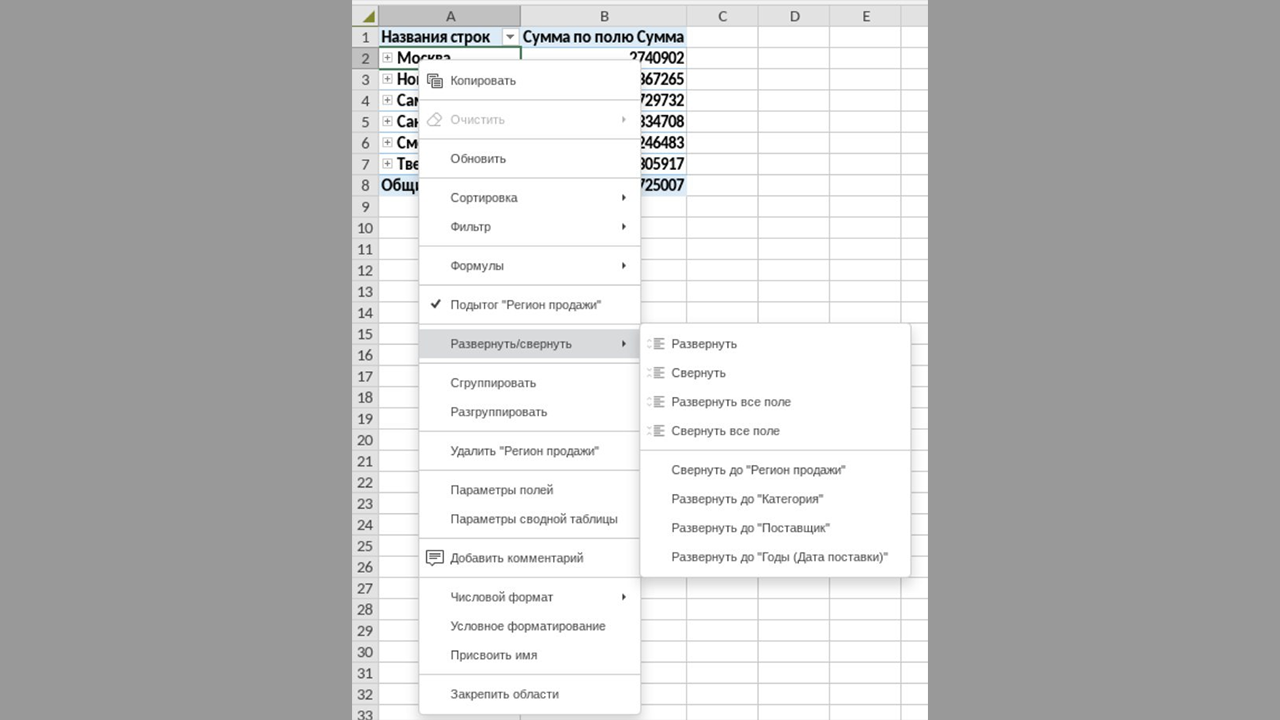
Task: Expand the row 5 pivot group
Action: pos(388,121)
